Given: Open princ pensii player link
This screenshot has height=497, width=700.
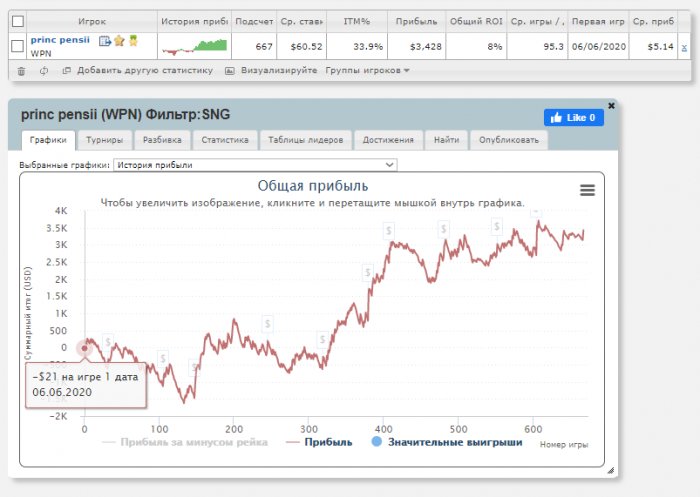Looking at the screenshot, I should (x=60, y=40).
